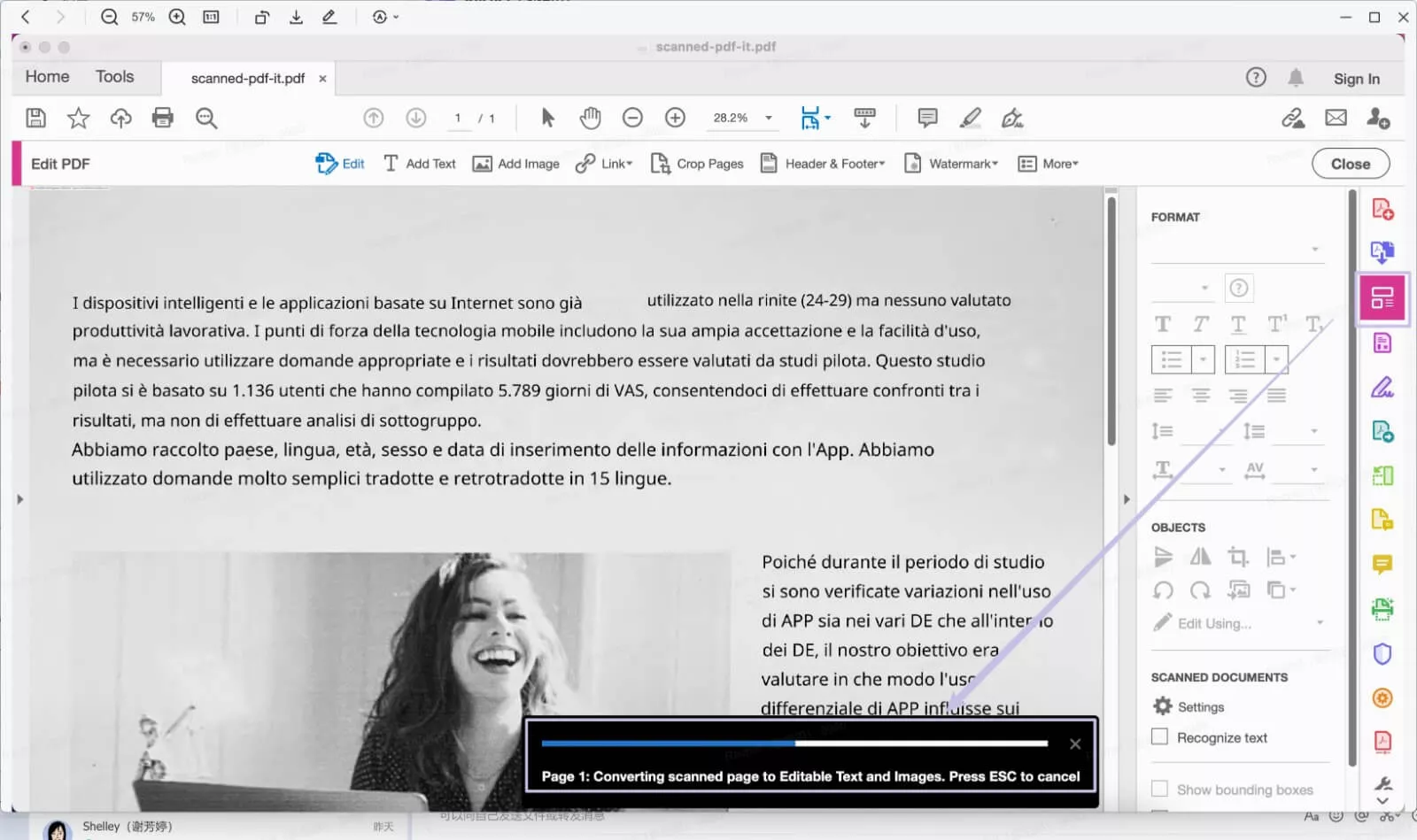
Task: Select the Highlighter pen icon
Action: (970, 117)
